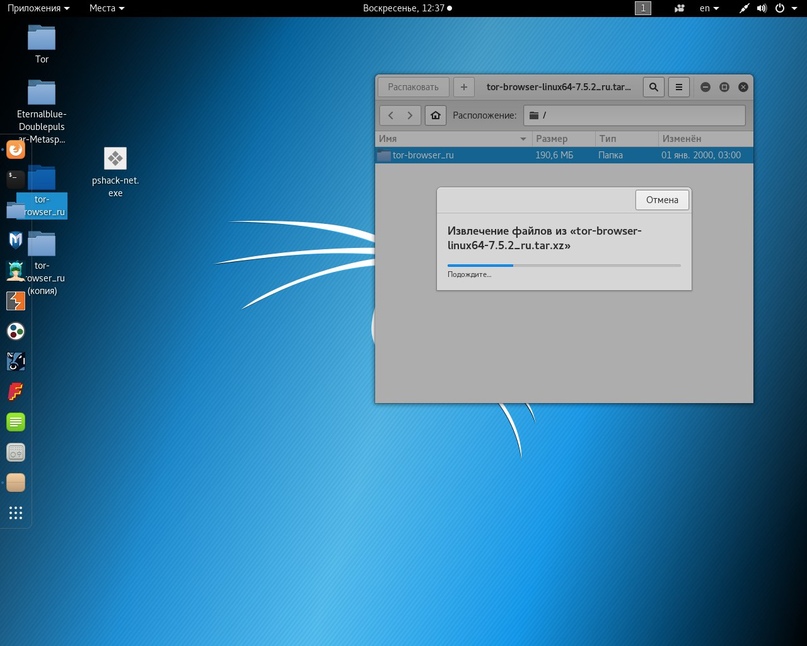Open the hamburger menu in Archive Manager
Viewport: 807px width, 646px height.
coord(679,87)
